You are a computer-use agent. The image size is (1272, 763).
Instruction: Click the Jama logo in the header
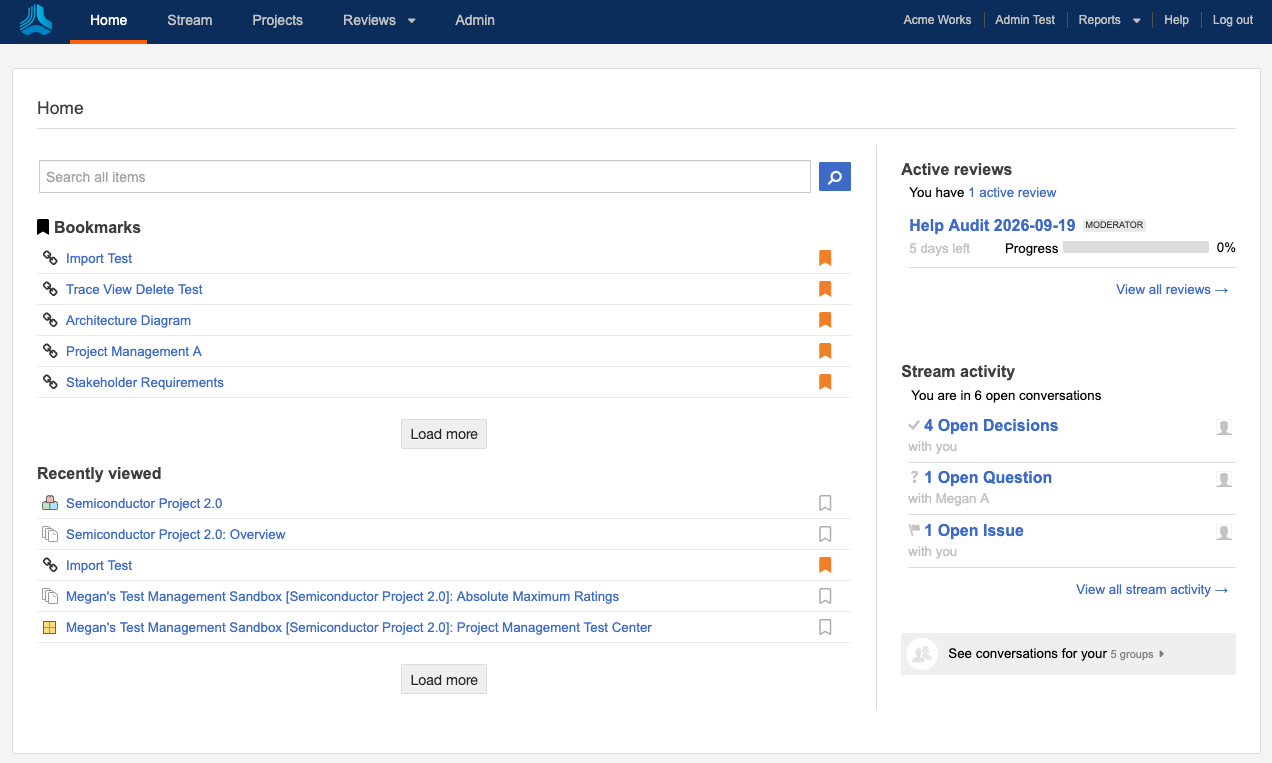point(35,20)
